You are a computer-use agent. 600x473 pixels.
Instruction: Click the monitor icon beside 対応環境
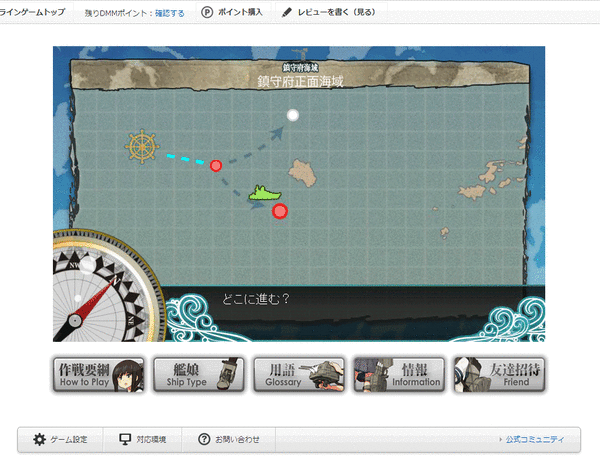[x=125, y=439]
